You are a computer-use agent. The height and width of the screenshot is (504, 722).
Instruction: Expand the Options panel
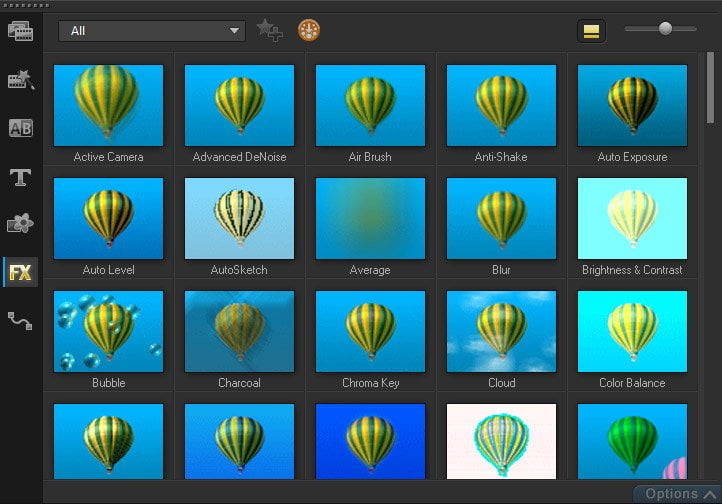[x=677, y=494]
